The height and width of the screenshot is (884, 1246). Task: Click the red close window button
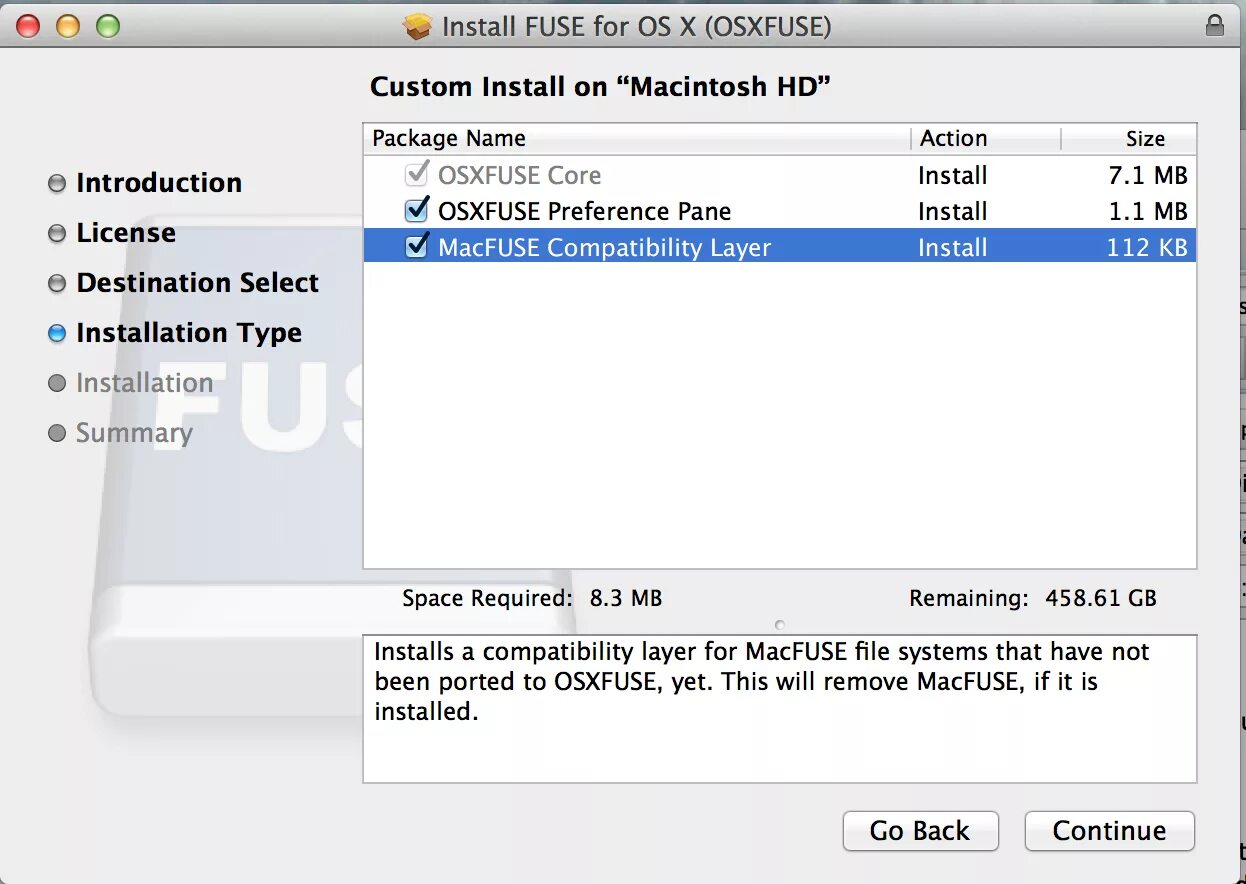coord(28,26)
